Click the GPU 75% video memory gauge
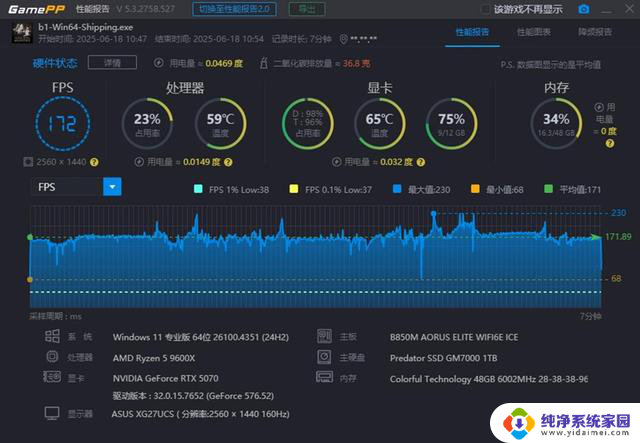640x443 pixels. 451,124
